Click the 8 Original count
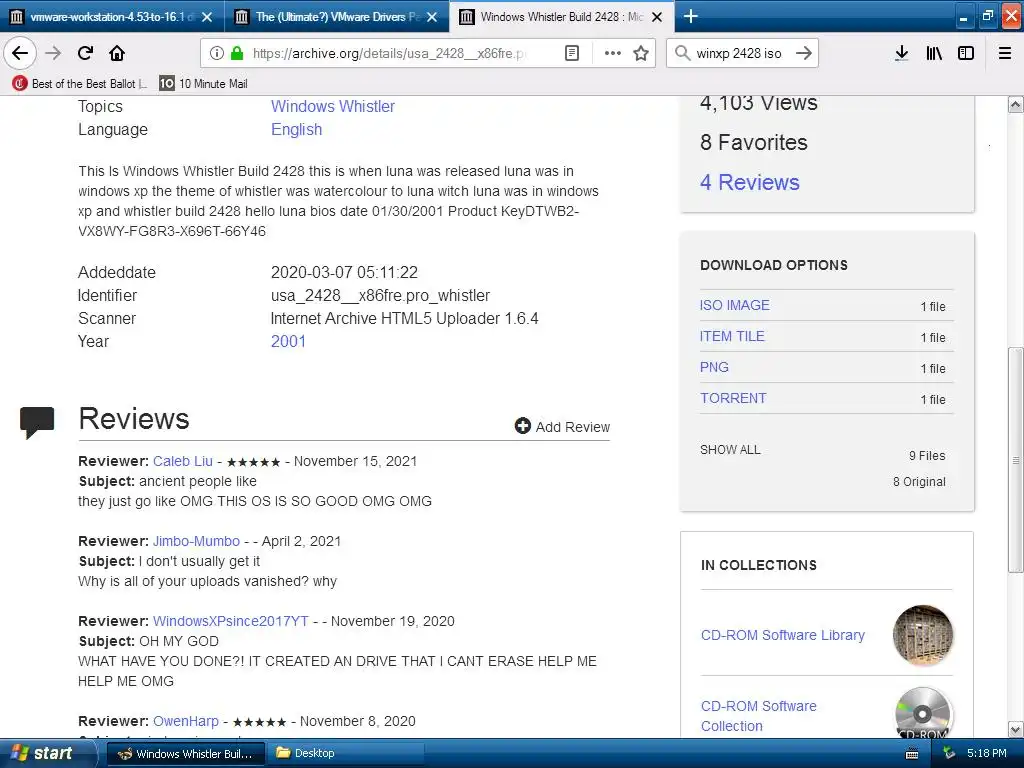The height and width of the screenshot is (768, 1024). [919, 481]
